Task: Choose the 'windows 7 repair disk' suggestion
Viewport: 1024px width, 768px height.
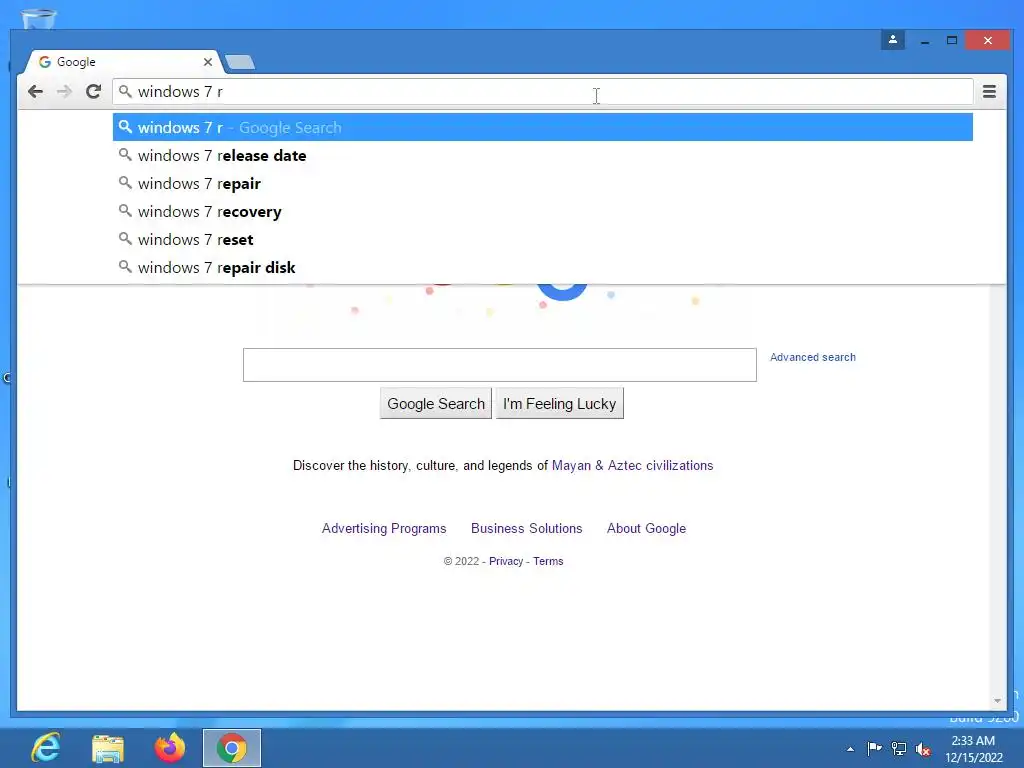Action: click(x=543, y=268)
